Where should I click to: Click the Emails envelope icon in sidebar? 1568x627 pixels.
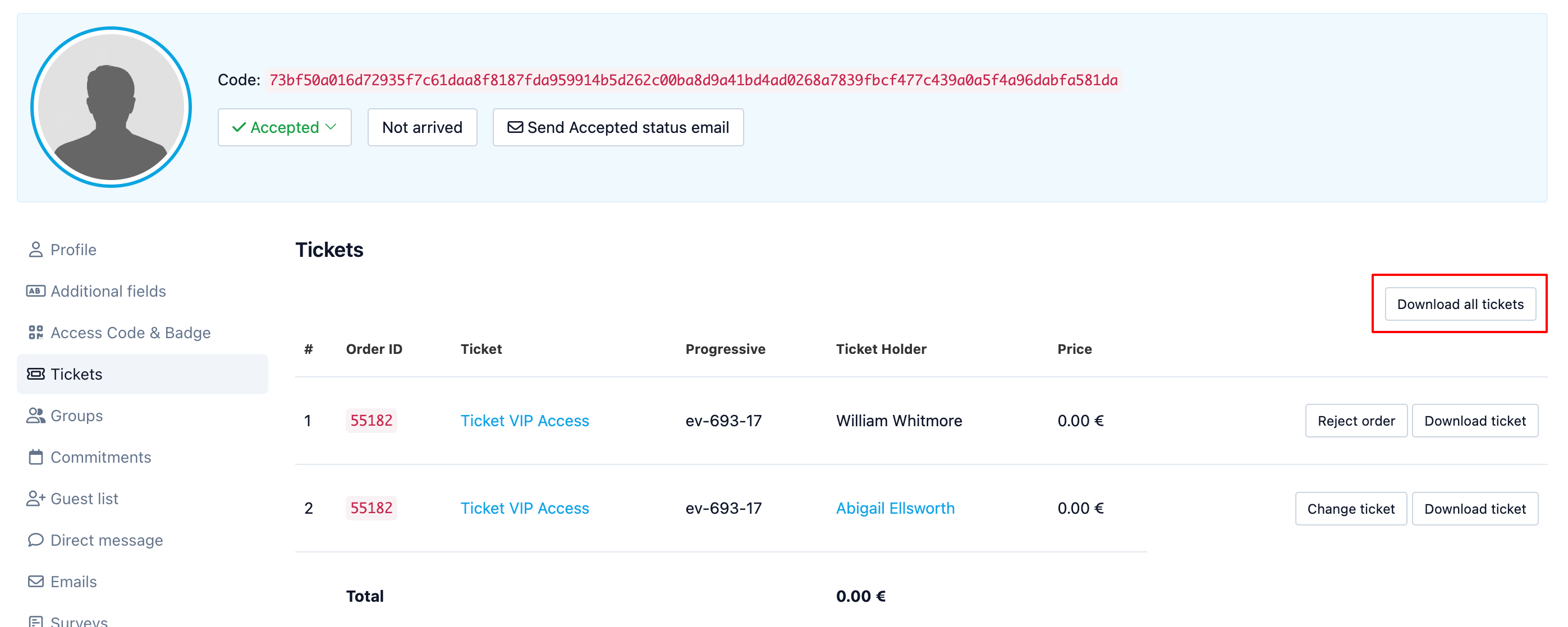pos(35,582)
